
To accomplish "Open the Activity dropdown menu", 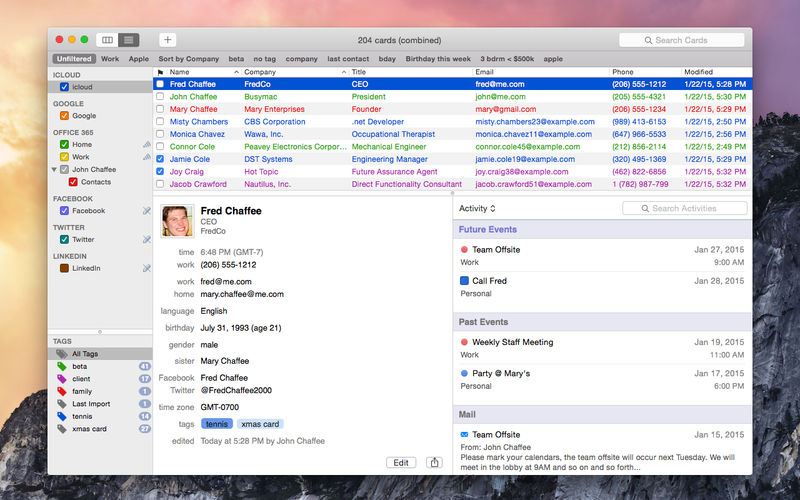I will tap(477, 208).
